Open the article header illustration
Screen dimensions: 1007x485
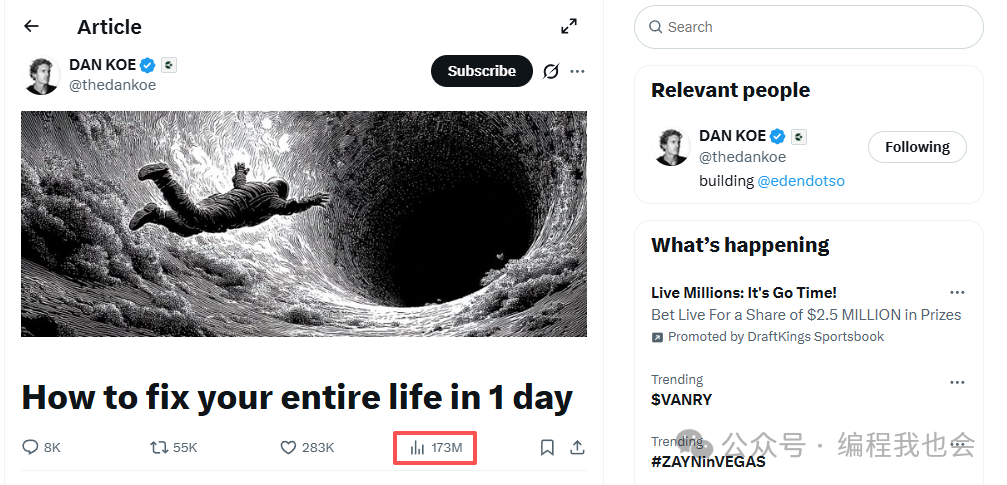304,224
